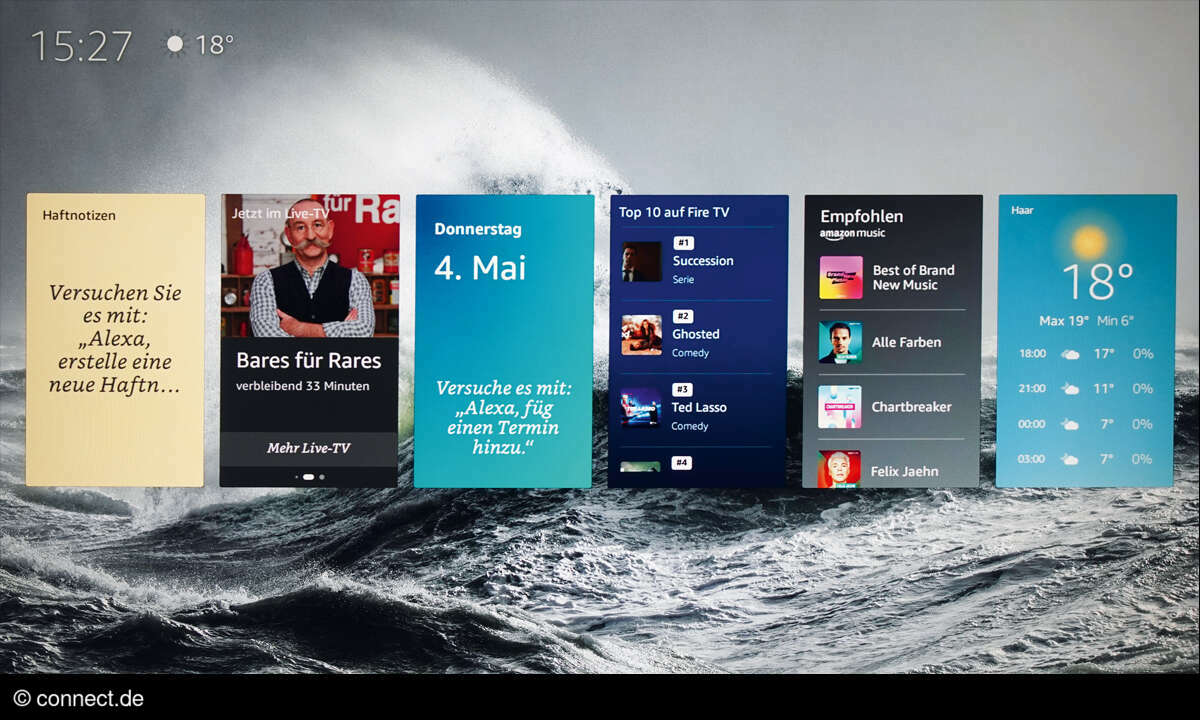The height and width of the screenshot is (720, 1200).
Task: Select the active page dot in Live-TV card
Action: pyautogui.click(x=308, y=477)
